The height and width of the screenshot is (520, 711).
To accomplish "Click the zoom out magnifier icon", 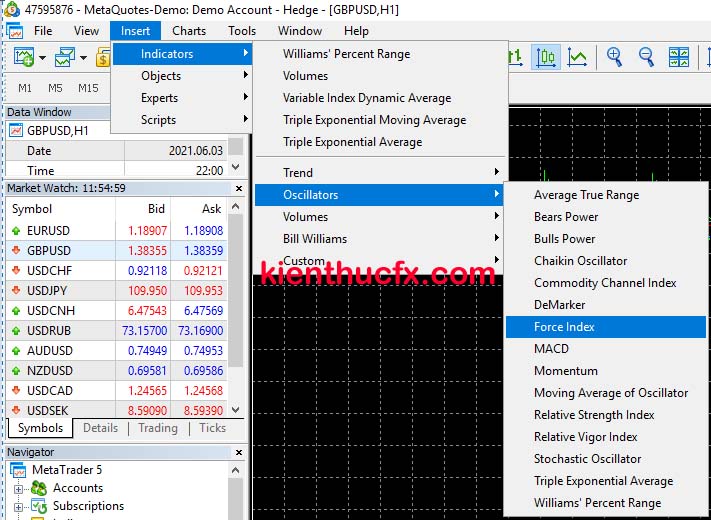I will tap(646, 57).
